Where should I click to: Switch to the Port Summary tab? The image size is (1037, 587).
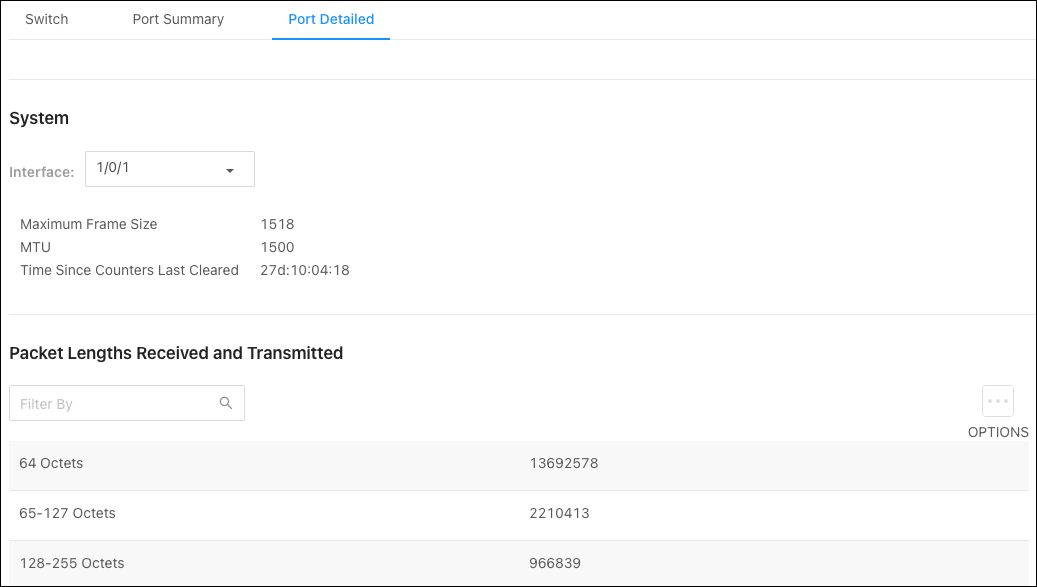click(178, 20)
